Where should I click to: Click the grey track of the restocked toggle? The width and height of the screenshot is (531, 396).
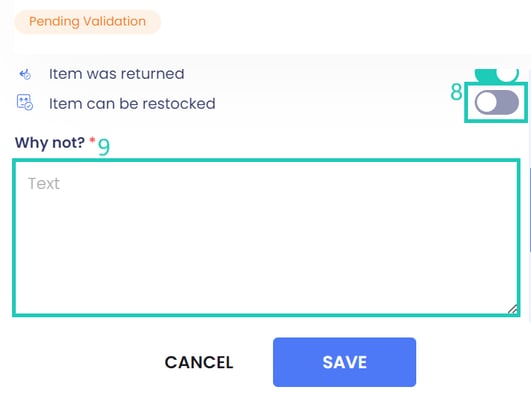[x=508, y=102]
